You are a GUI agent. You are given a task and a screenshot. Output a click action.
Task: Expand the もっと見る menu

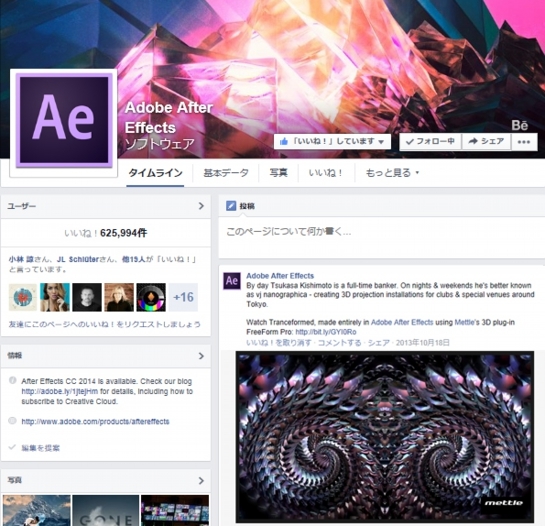[392, 173]
